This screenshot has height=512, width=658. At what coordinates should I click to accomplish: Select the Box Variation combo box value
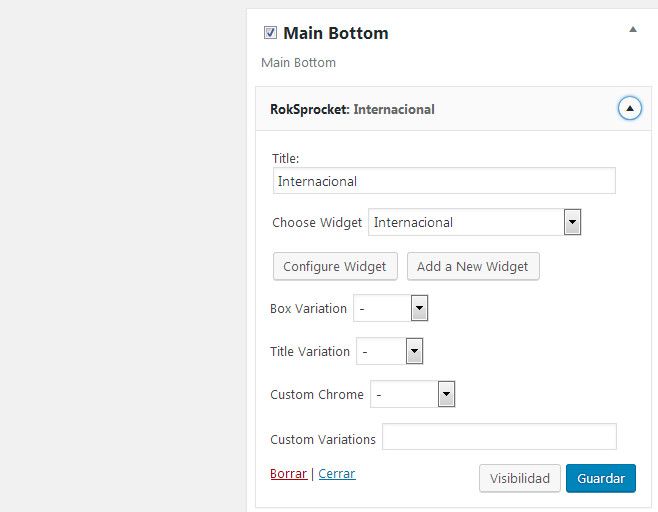[x=391, y=308]
